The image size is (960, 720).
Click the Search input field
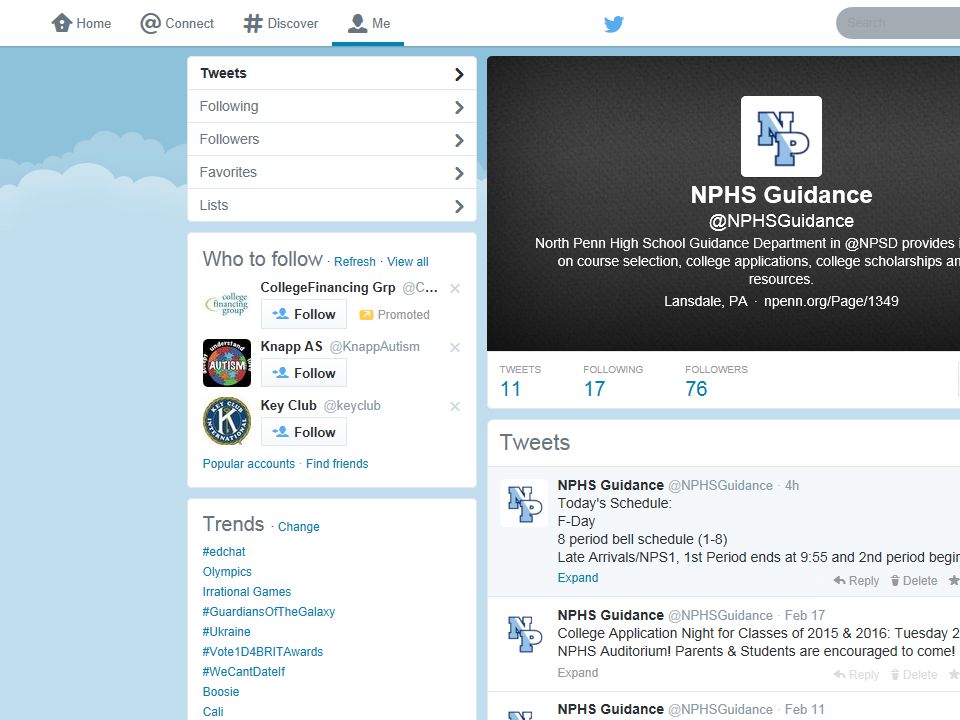coord(898,23)
